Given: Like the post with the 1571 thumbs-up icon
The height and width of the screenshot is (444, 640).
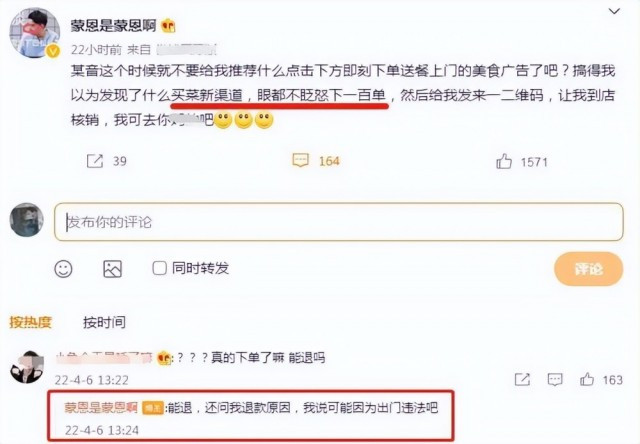Looking at the screenshot, I should tap(504, 162).
